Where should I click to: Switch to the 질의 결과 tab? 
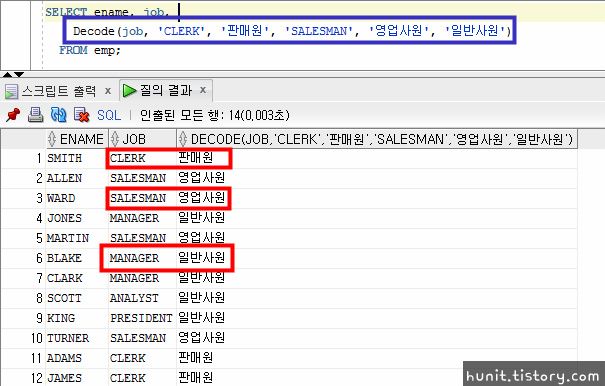click(x=166, y=90)
